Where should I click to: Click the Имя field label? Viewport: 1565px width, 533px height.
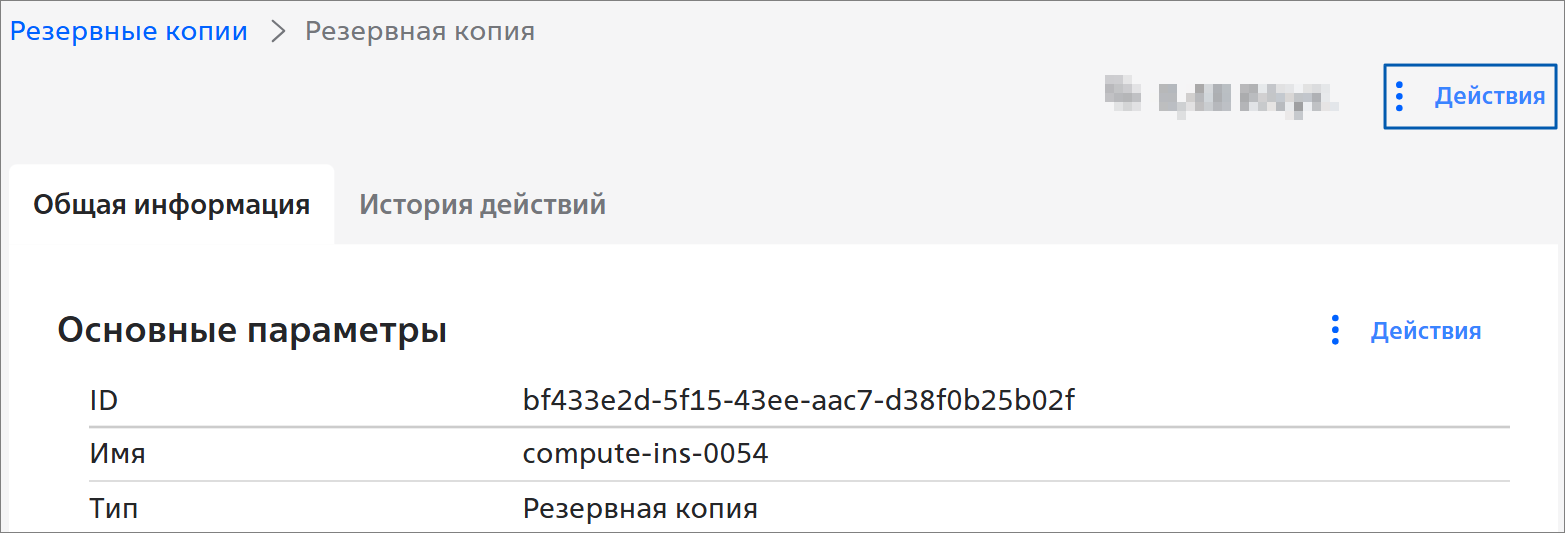pos(117,454)
